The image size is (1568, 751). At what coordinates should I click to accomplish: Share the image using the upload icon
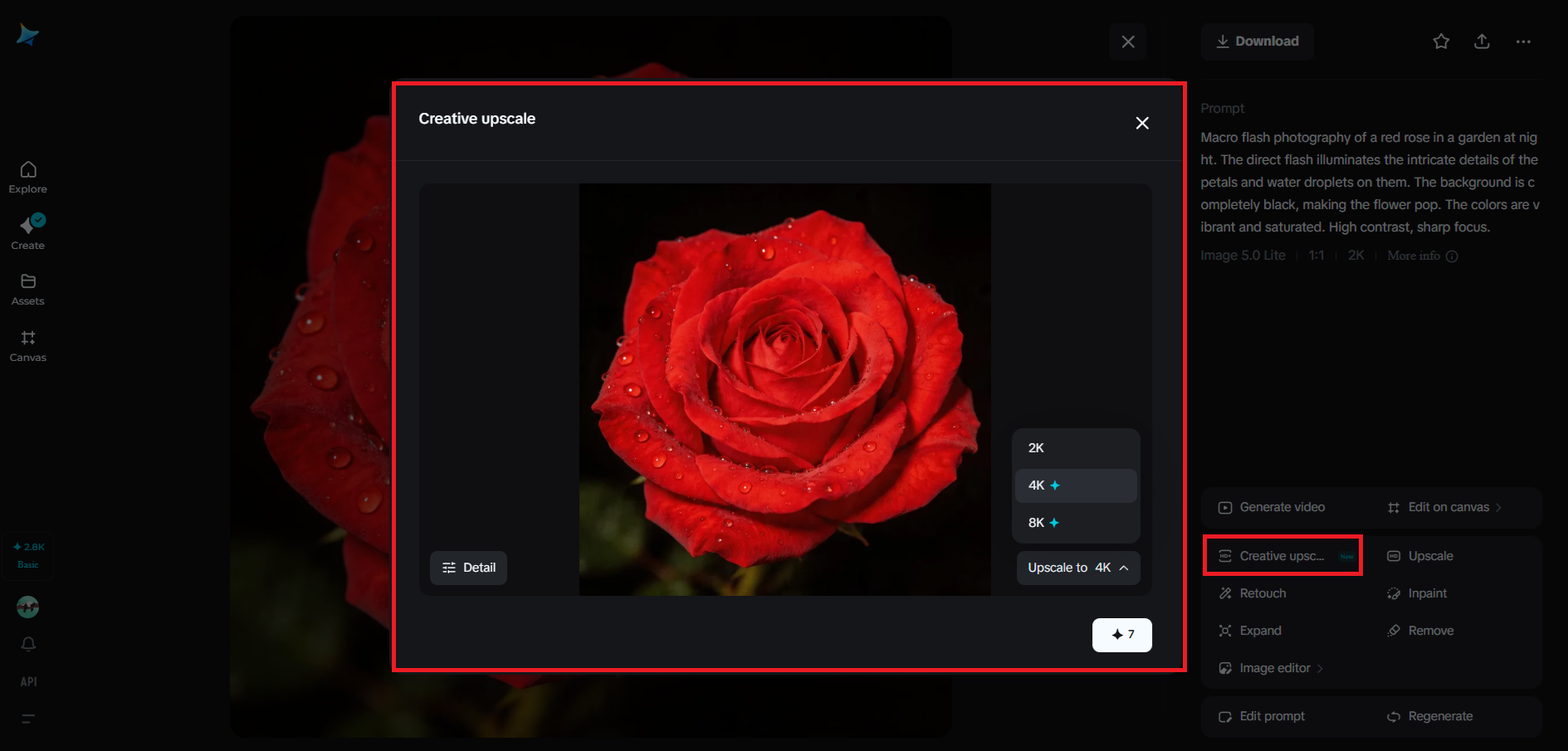1482,41
